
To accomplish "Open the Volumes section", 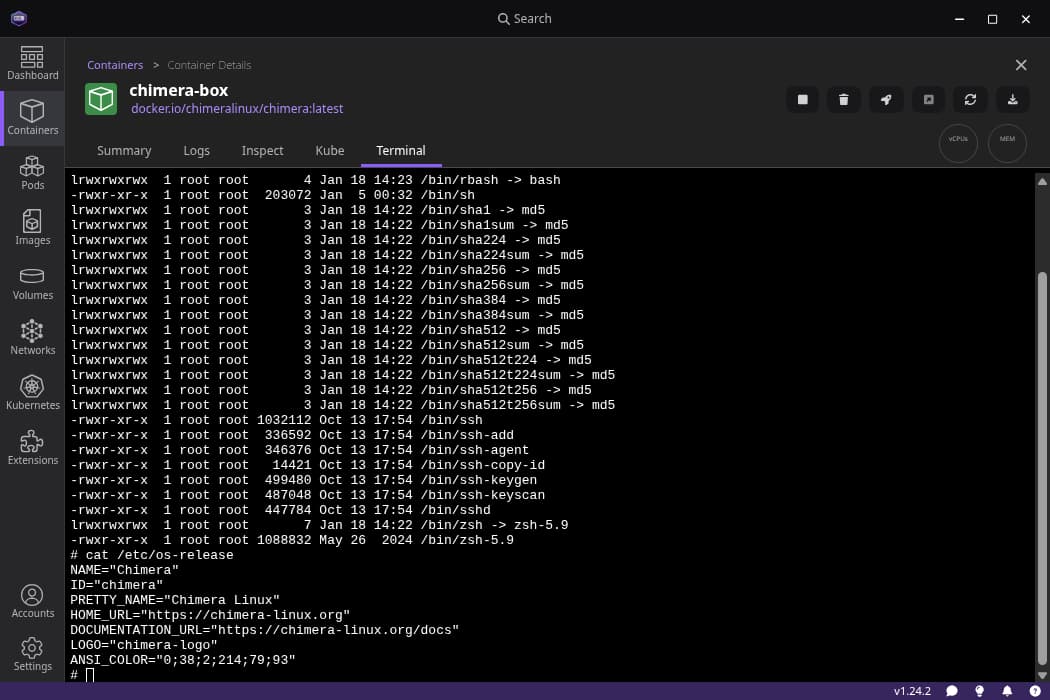I will pos(32,283).
